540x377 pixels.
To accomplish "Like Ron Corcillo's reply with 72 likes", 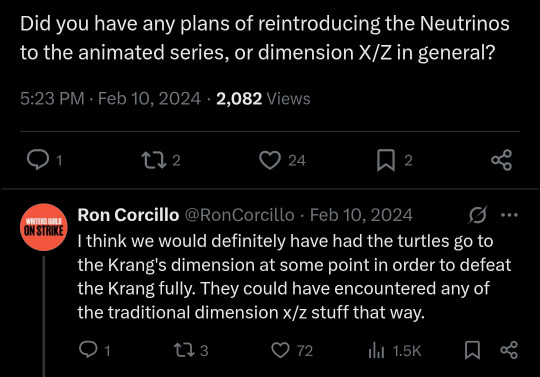I will click(x=292, y=350).
